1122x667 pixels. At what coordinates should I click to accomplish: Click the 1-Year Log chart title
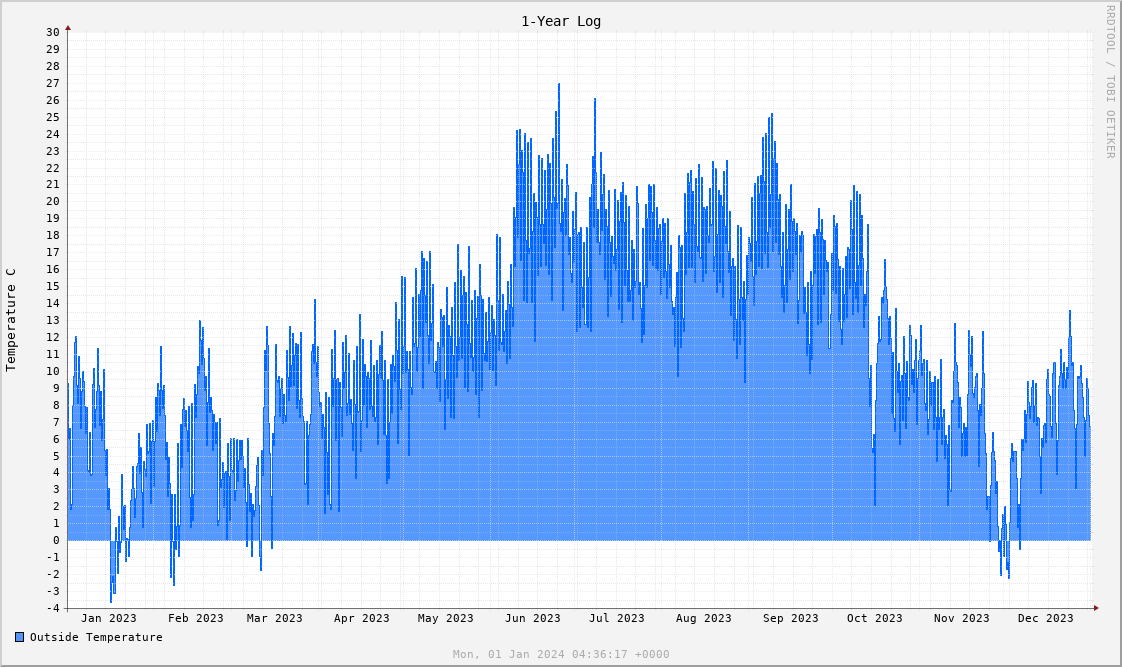tap(560, 21)
